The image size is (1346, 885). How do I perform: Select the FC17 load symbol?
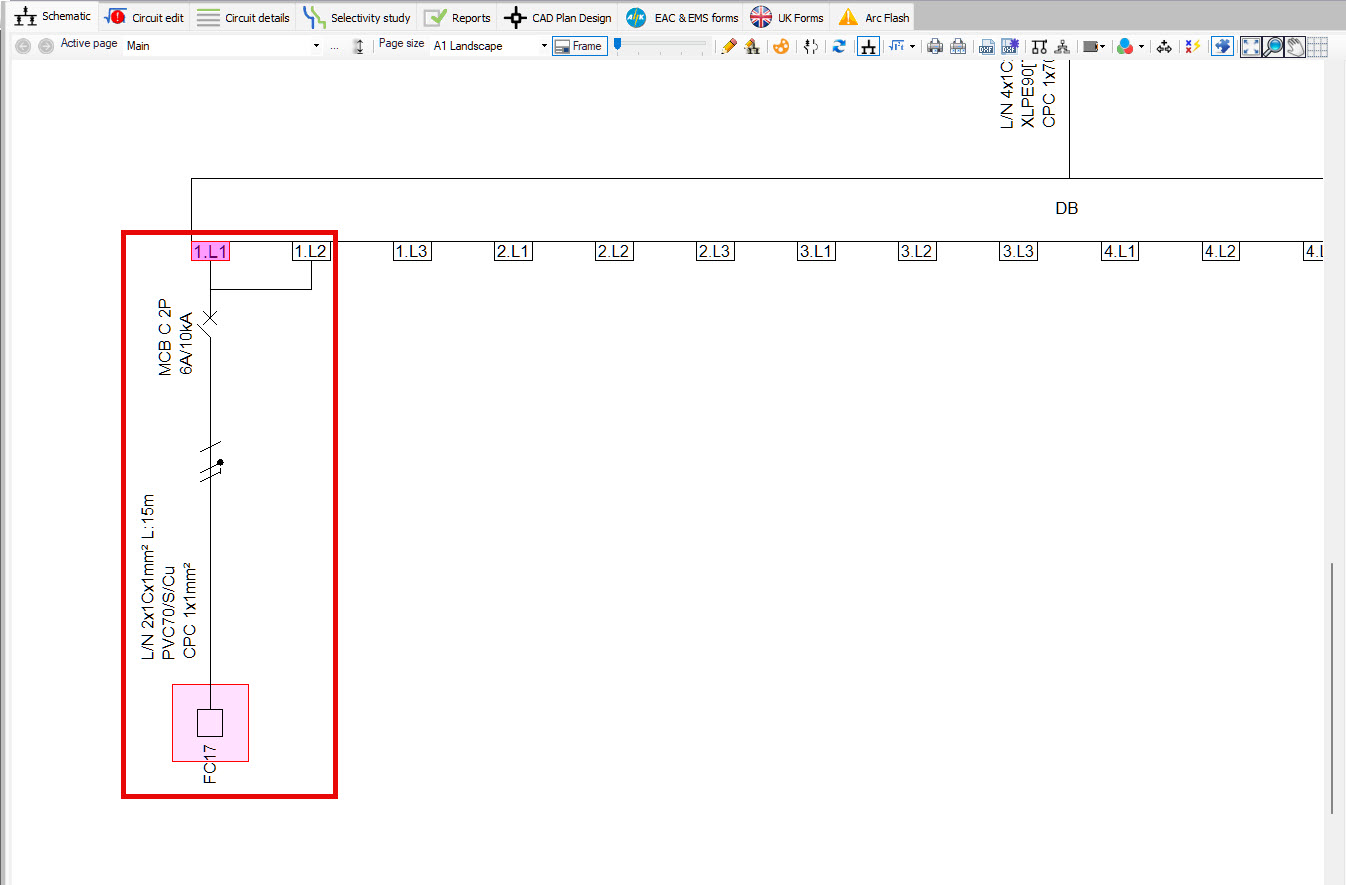(x=210, y=723)
